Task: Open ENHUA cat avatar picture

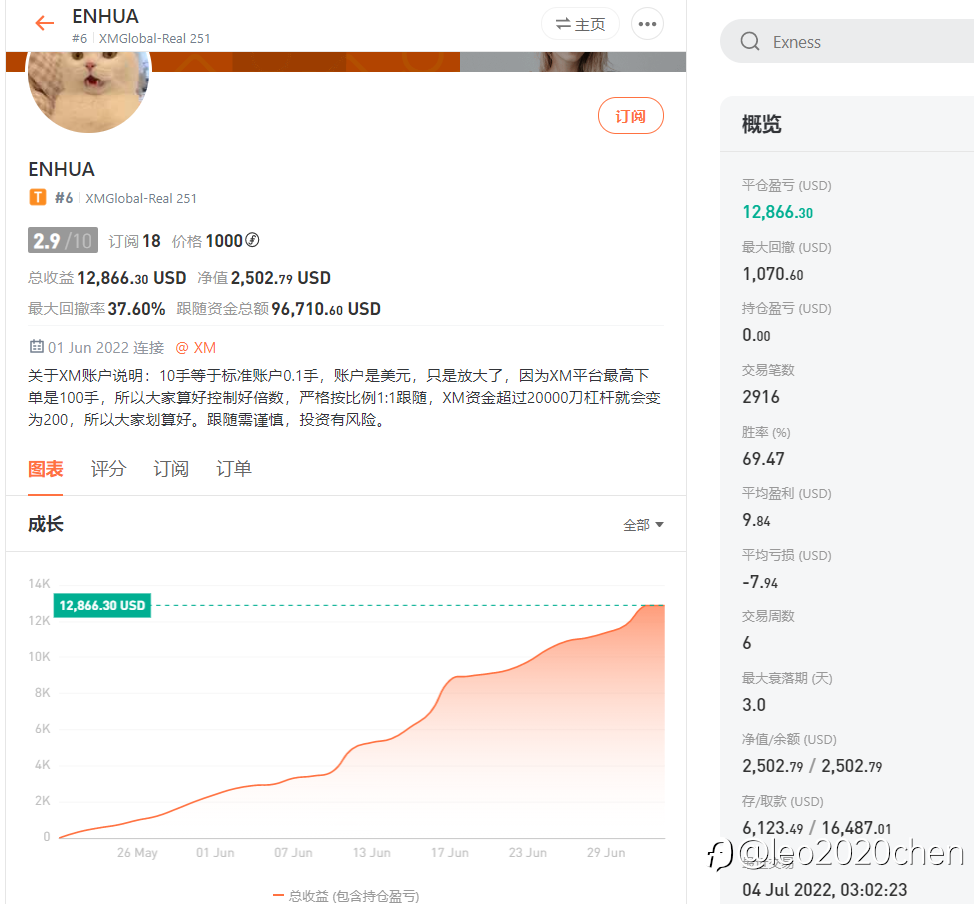Action: [89, 90]
